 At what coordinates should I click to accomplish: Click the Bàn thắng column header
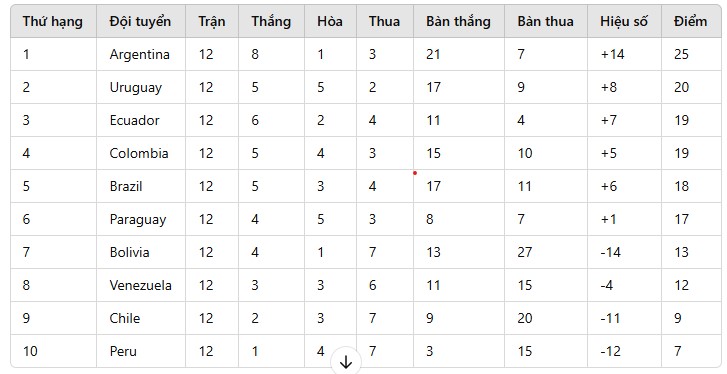(459, 21)
